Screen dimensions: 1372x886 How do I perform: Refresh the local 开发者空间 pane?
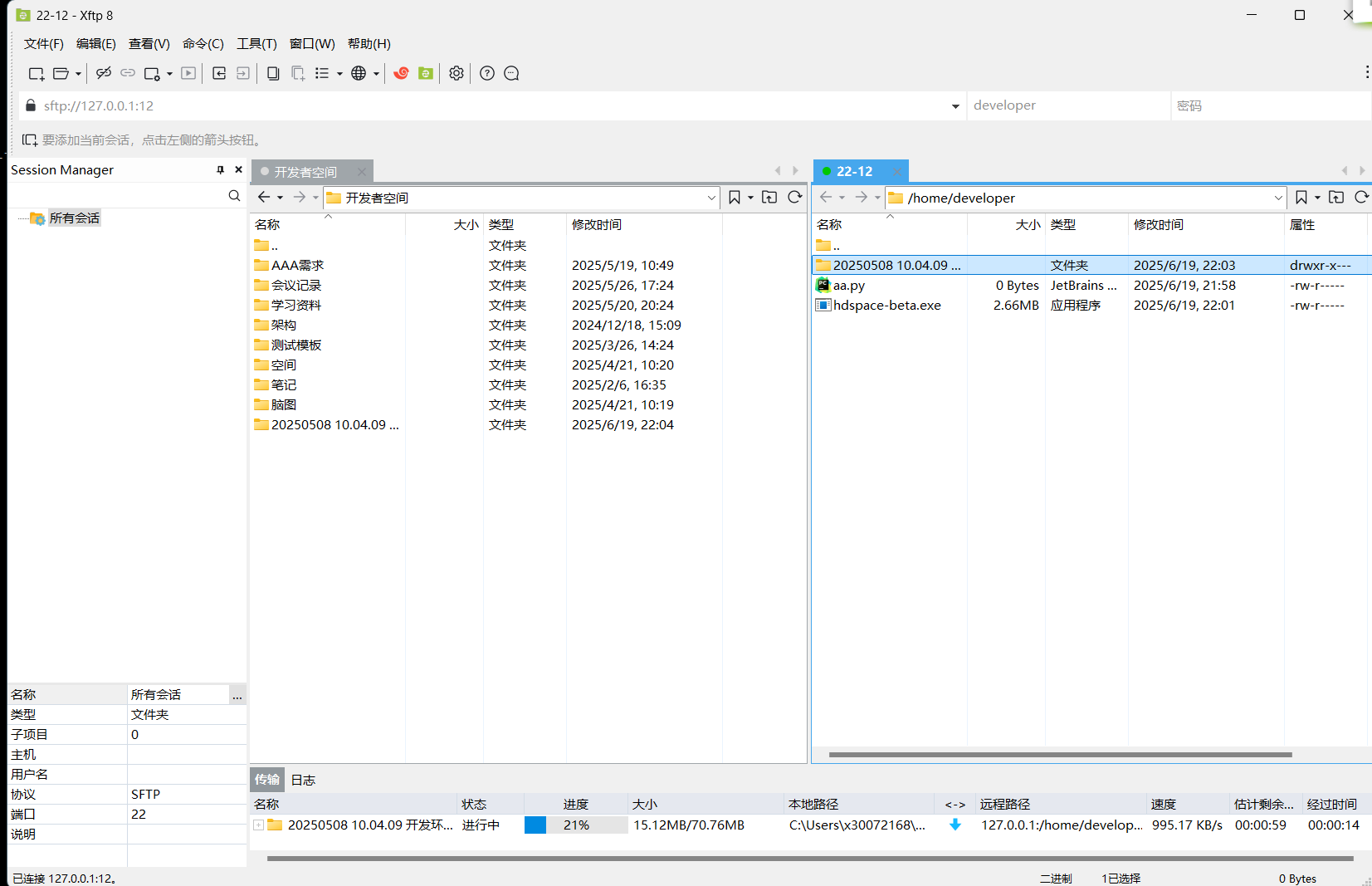(x=795, y=197)
